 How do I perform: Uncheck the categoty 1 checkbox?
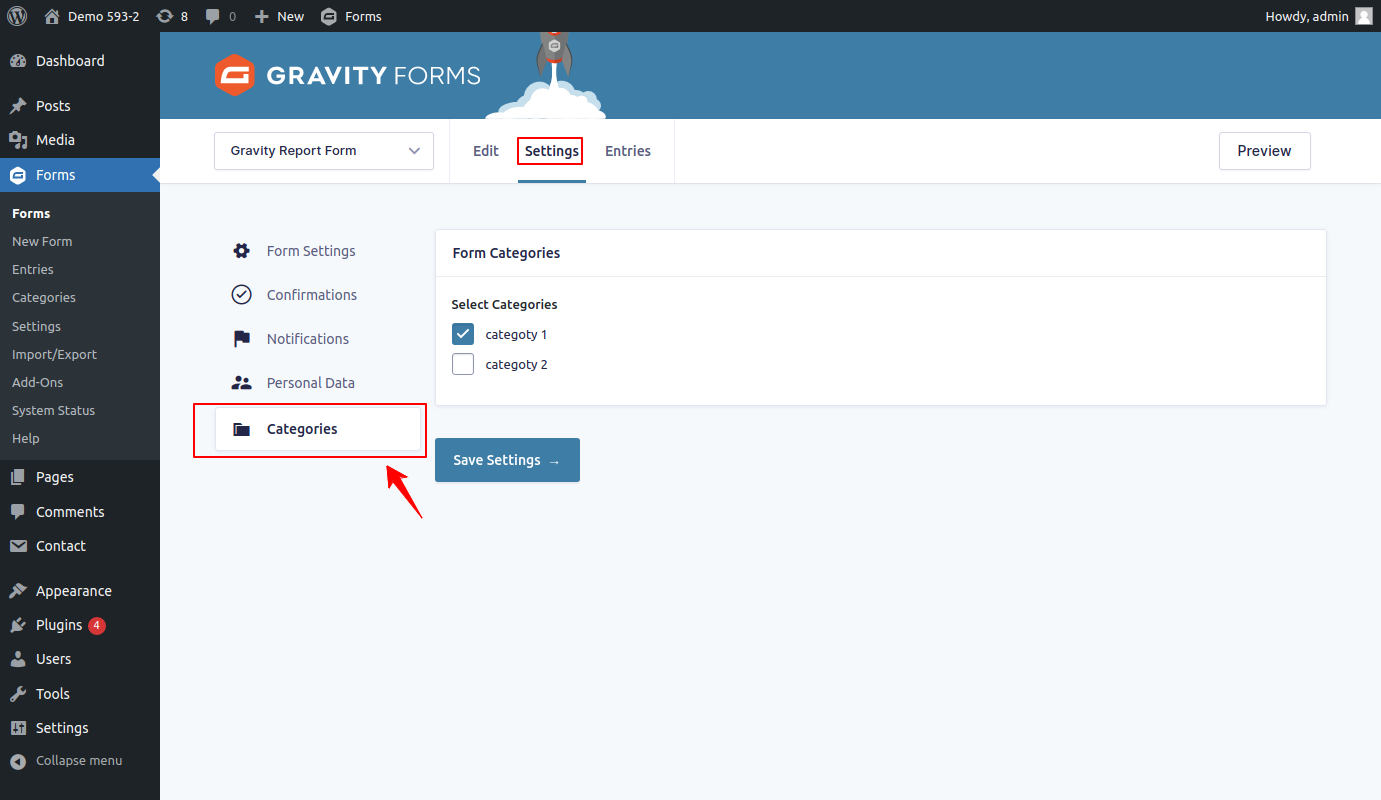[463, 334]
